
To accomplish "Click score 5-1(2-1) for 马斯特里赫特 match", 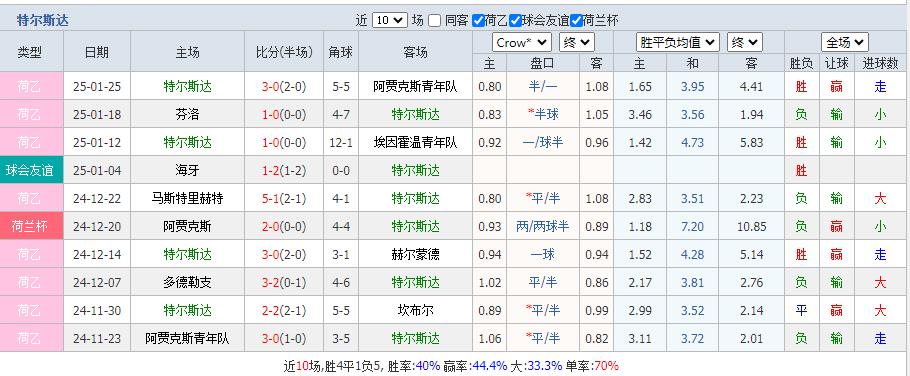I will (x=284, y=198).
